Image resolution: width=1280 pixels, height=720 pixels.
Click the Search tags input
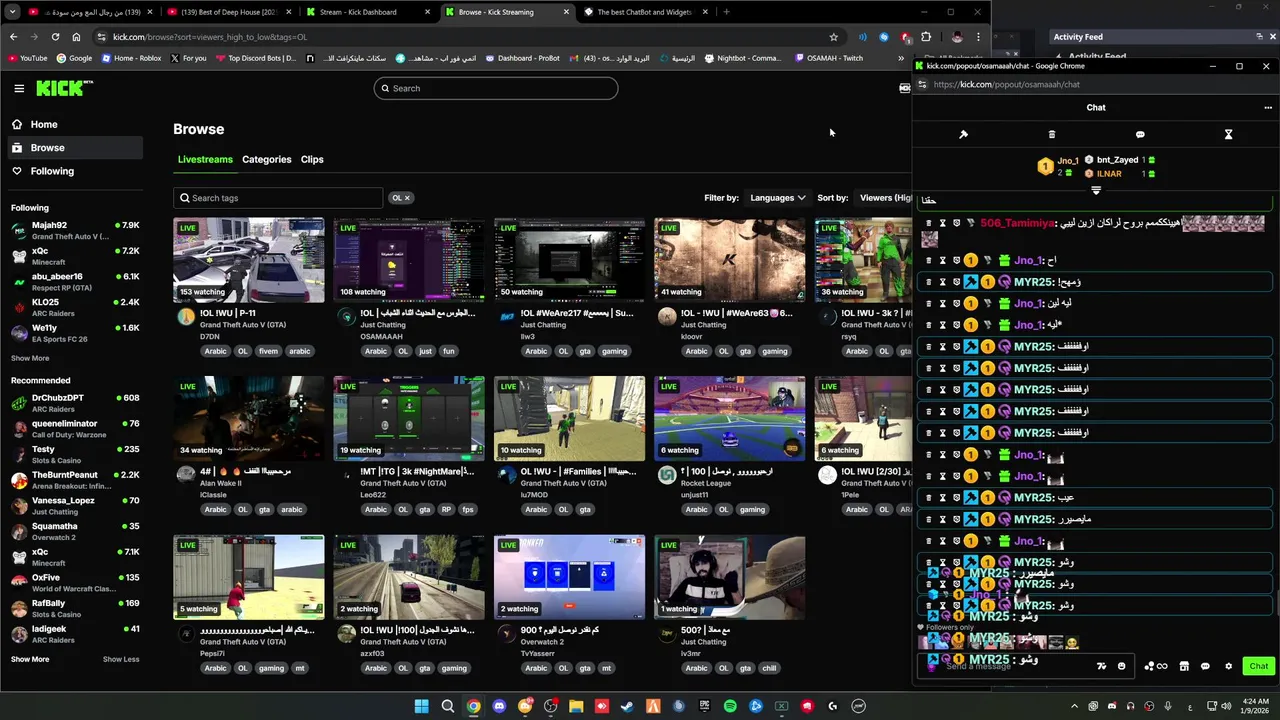pos(278,198)
